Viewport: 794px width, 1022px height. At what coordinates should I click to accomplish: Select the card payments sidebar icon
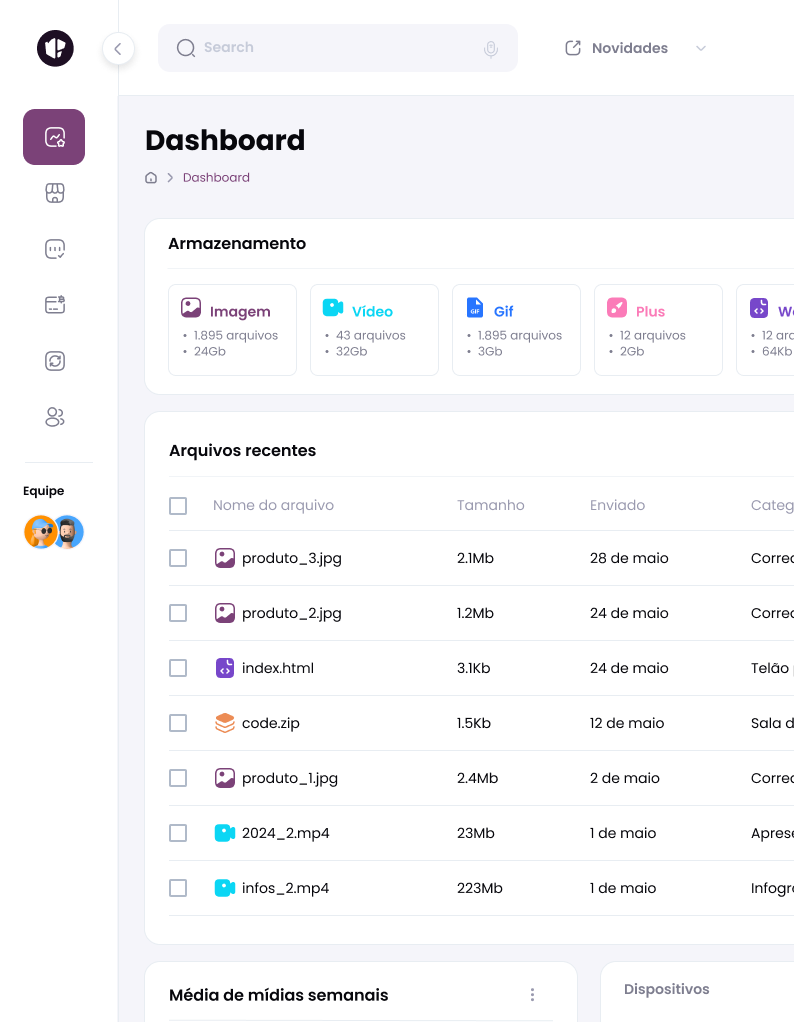55,305
